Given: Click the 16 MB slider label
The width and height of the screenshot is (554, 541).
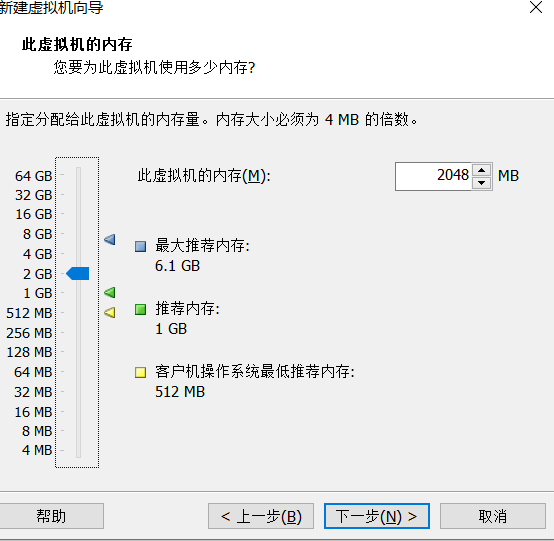Looking at the screenshot, I should [33, 412].
